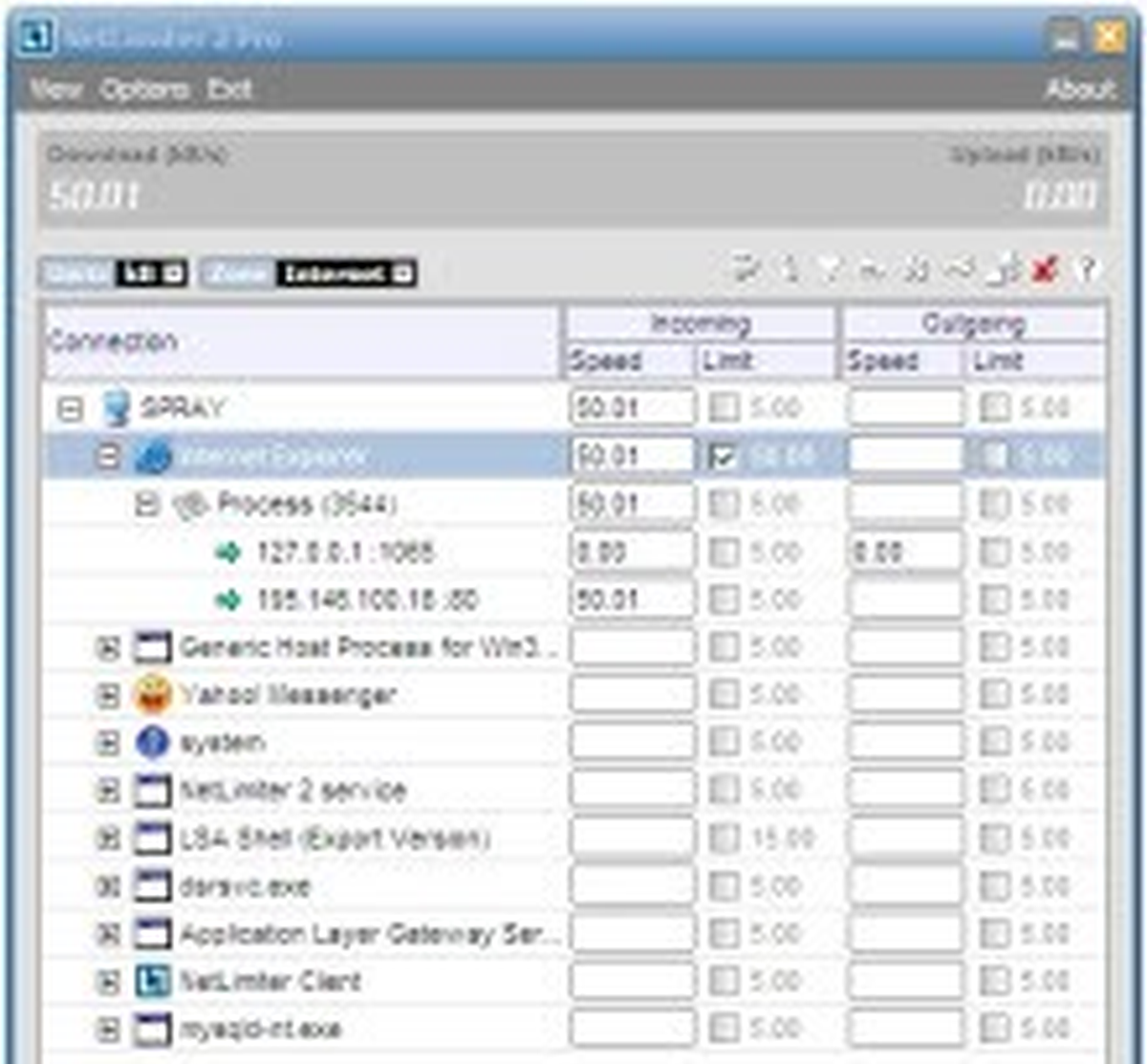Click the system process blue icon
1147x1064 pixels.
pos(152,743)
